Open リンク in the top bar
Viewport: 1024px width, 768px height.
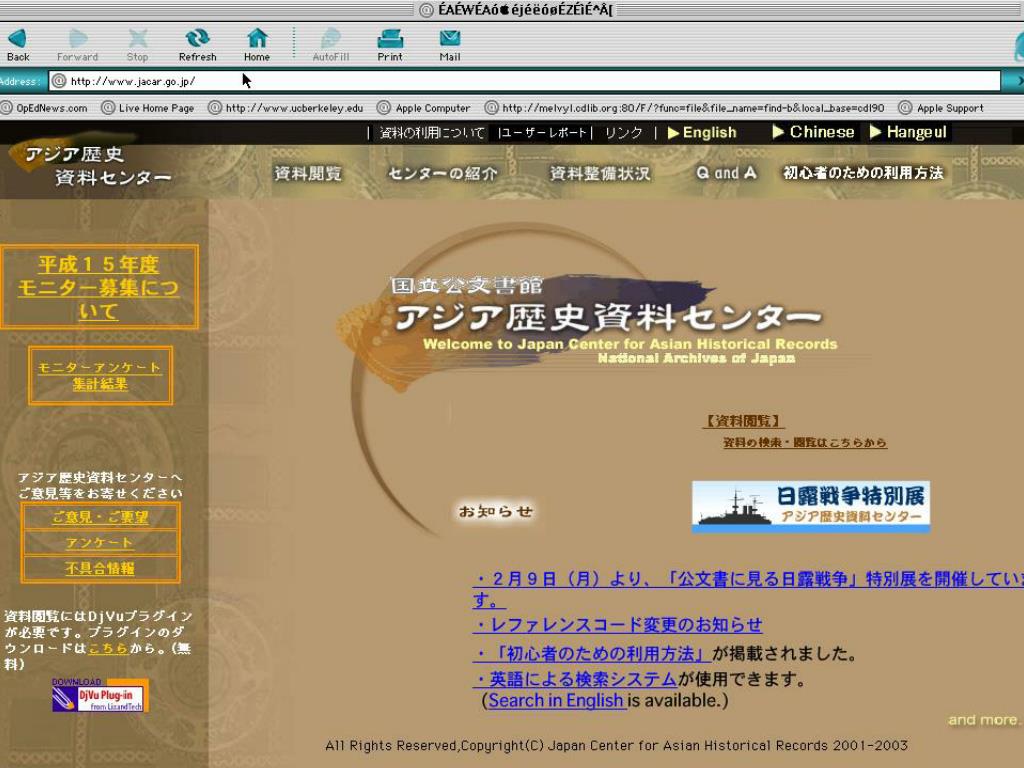pyautogui.click(x=623, y=133)
